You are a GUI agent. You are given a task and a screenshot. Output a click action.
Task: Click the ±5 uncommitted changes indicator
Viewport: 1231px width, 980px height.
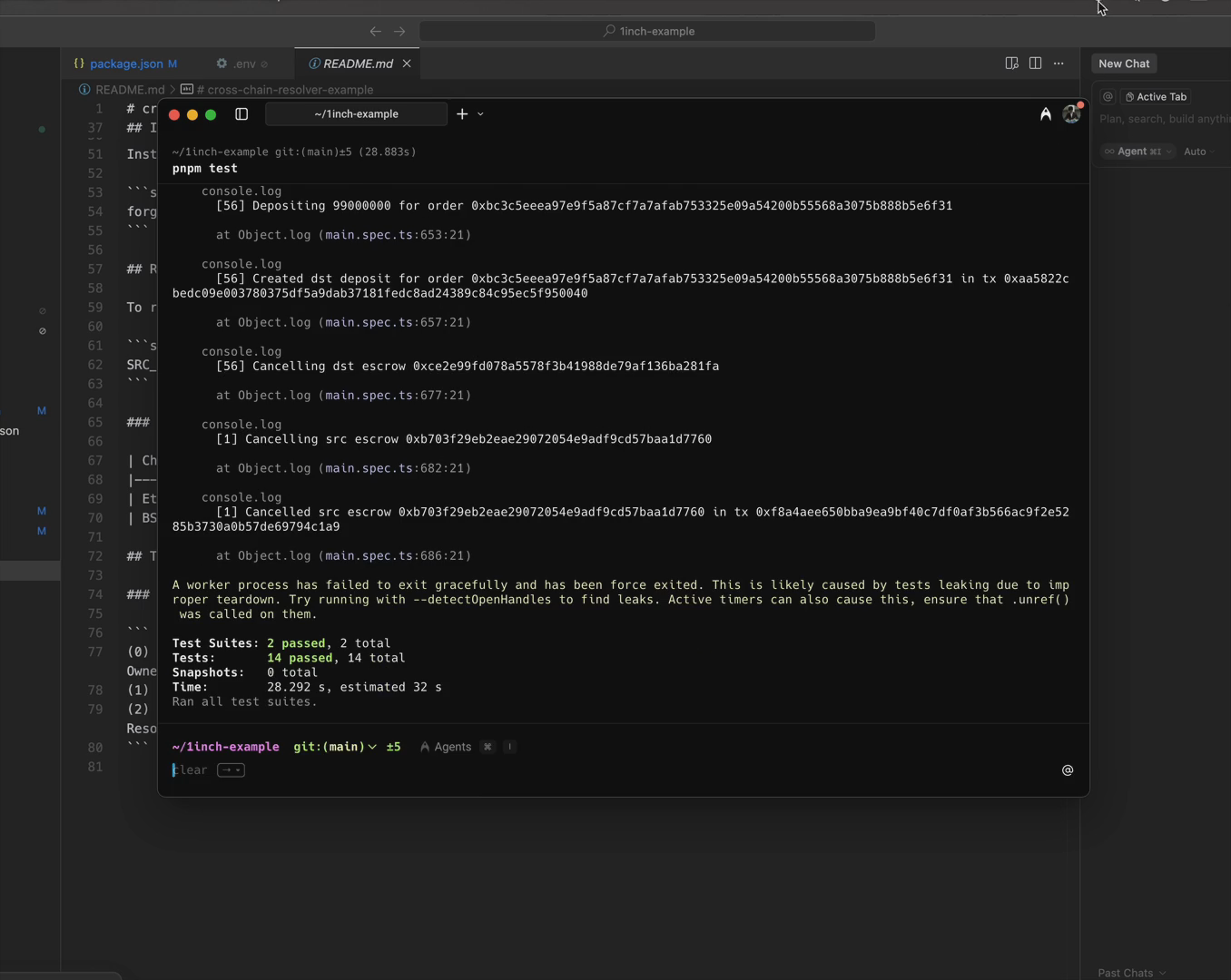[x=393, y=747]
